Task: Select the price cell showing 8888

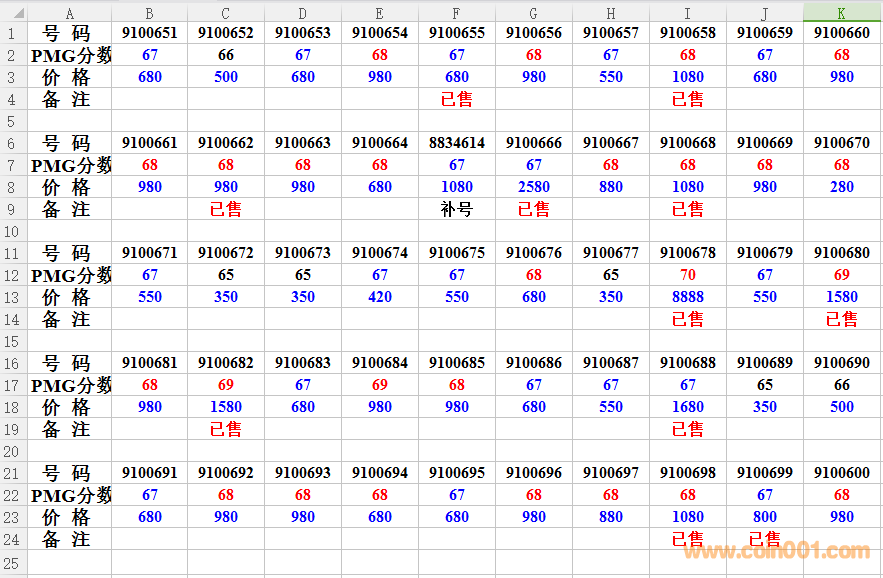Action: coord(688,297)
